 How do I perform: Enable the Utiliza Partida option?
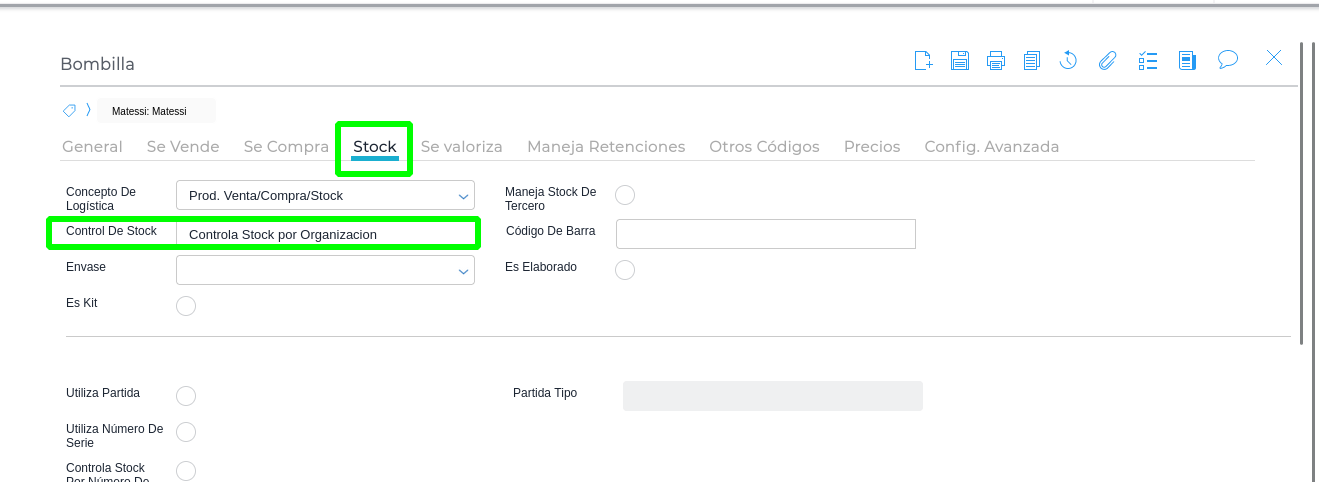coord(186,396)
